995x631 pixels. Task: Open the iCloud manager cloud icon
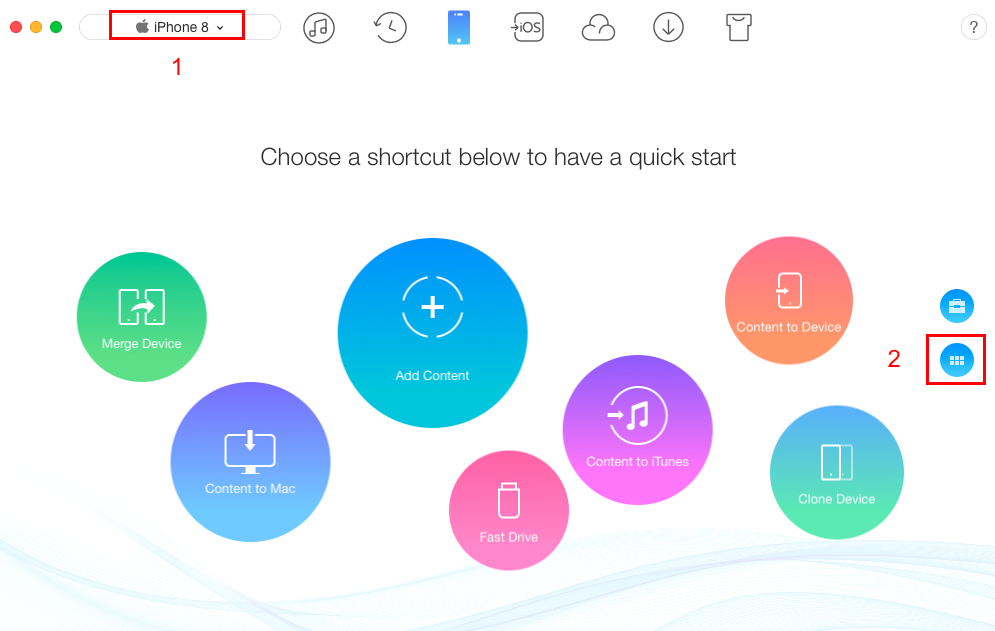598,28
